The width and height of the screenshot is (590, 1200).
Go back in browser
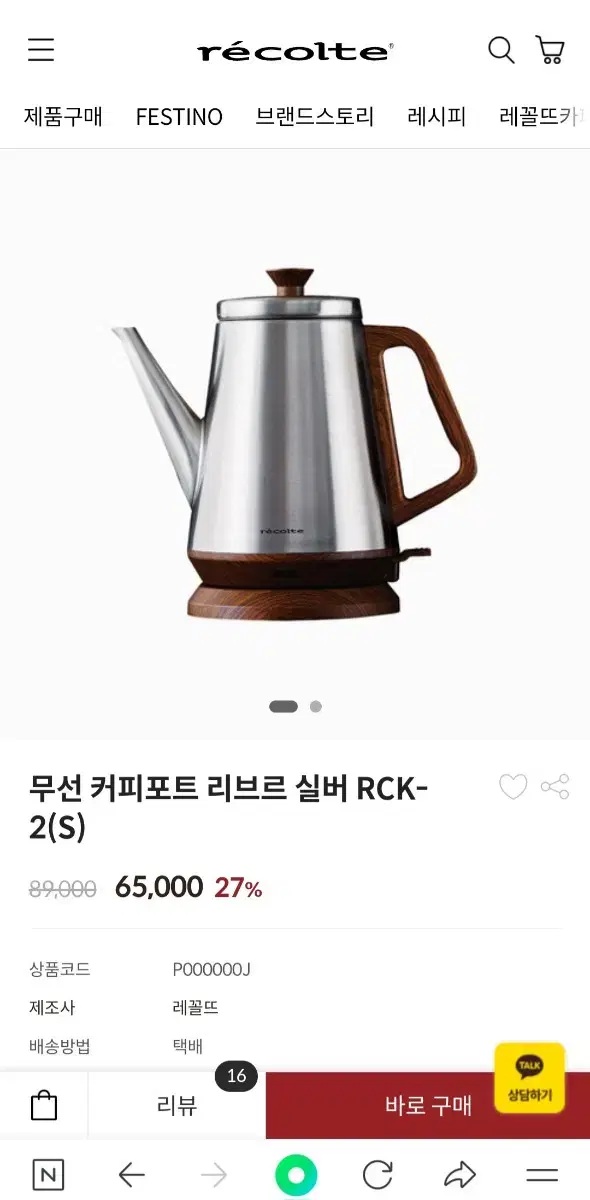132,1174
